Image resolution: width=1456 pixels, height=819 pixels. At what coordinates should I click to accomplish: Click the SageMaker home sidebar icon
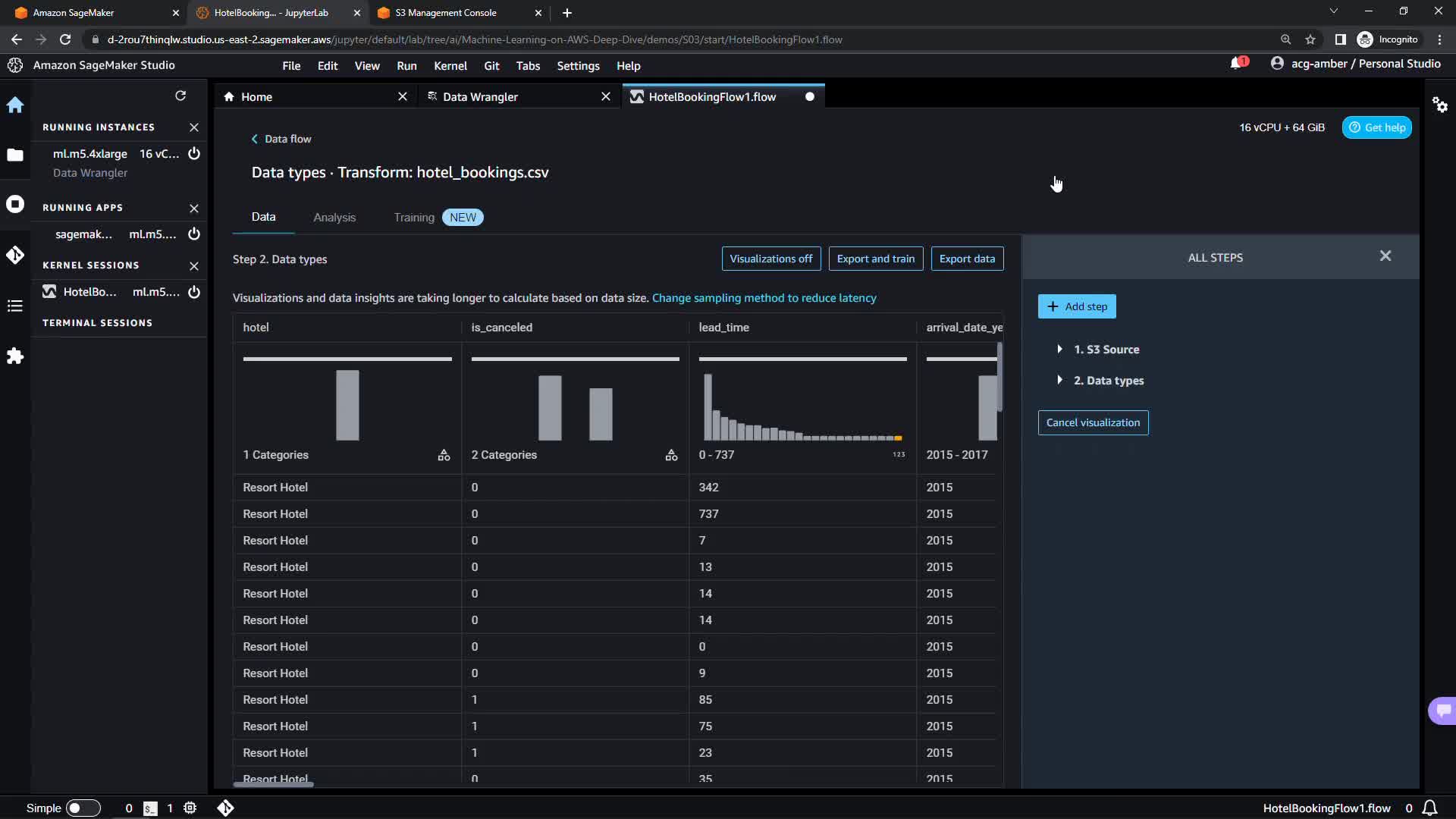tap(15, 105)
